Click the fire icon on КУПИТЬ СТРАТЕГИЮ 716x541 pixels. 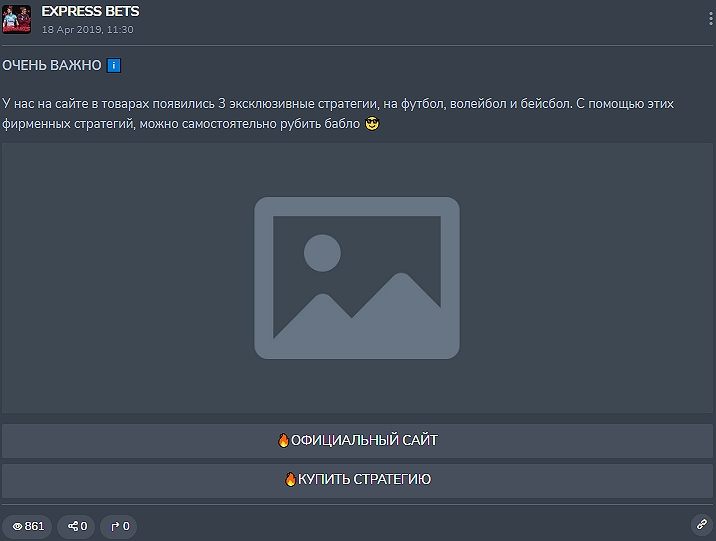pyautogui.click(x=290, y=479)
